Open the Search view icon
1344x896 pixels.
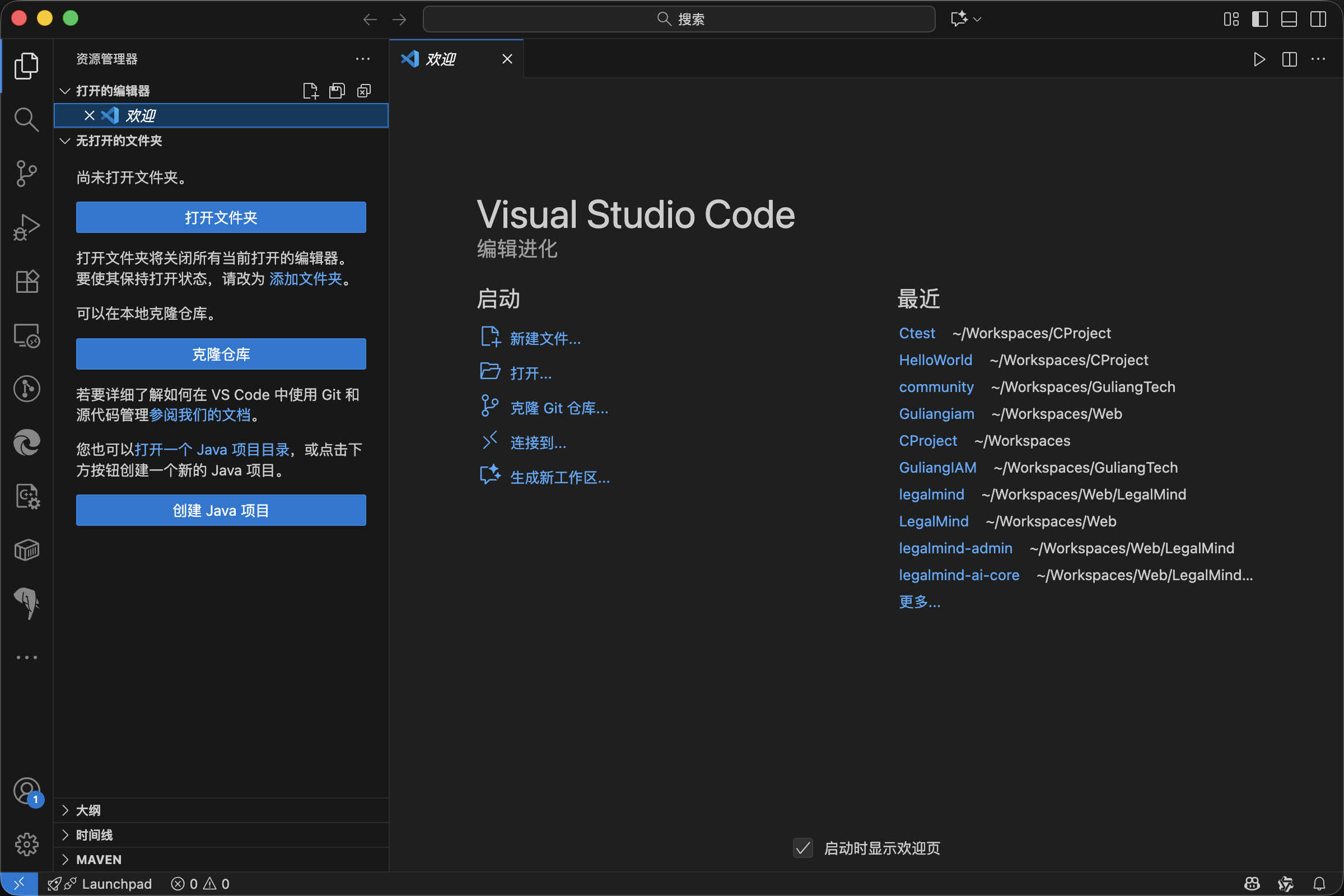click(x=26, y=119)
